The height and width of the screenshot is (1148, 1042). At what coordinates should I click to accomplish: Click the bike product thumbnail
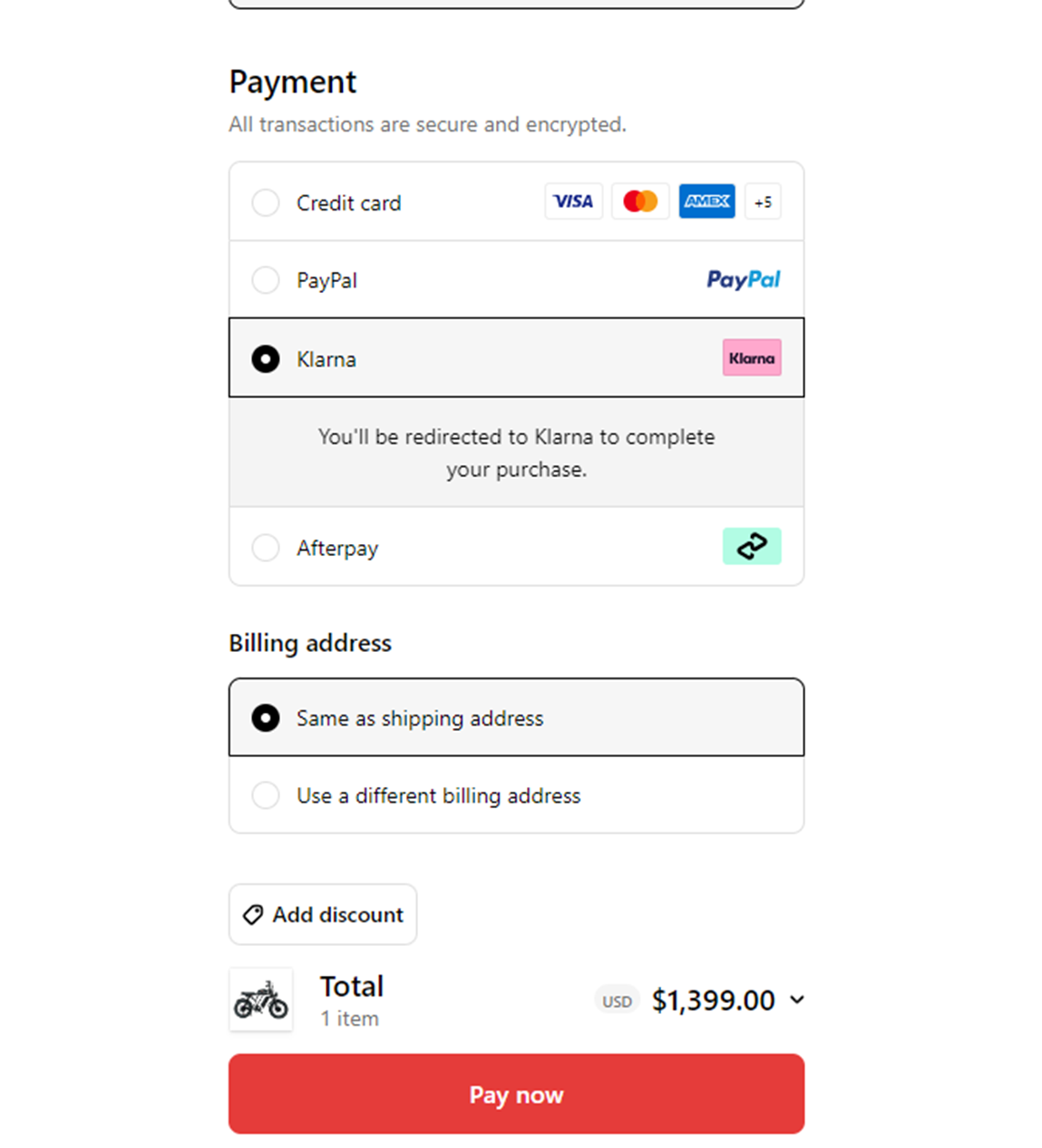click(x=260, y=999)
